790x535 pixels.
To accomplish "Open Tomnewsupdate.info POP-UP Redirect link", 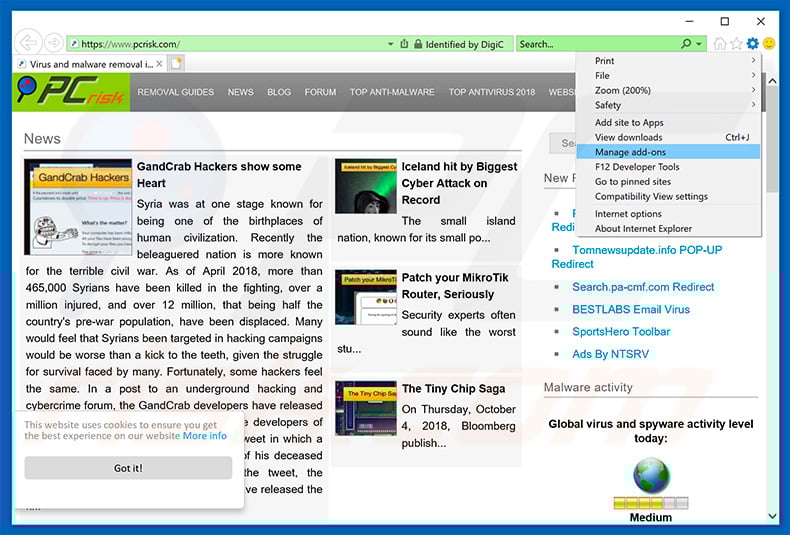I will click(x=637, y=257).
